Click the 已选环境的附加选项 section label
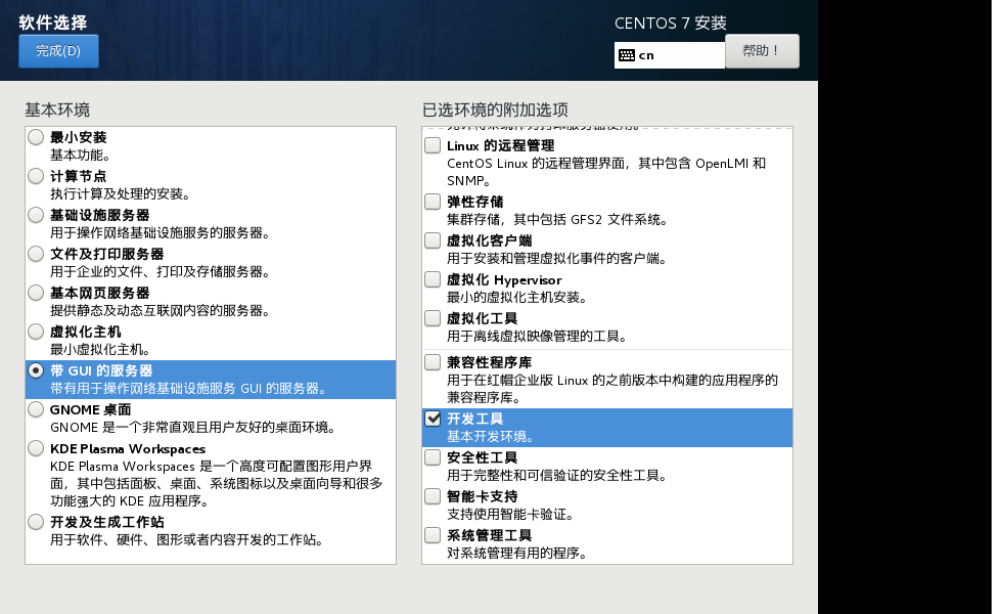 [495, 110]
